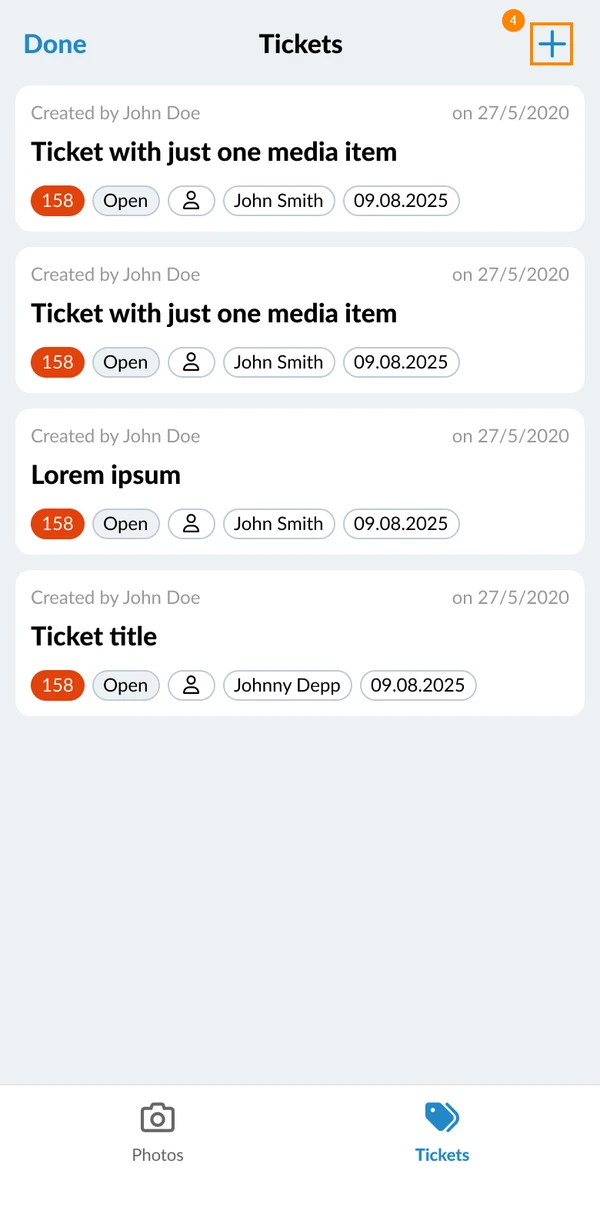Tap the plus icon to add ticket
600x1207 pixels.
(x=552, y=44)
